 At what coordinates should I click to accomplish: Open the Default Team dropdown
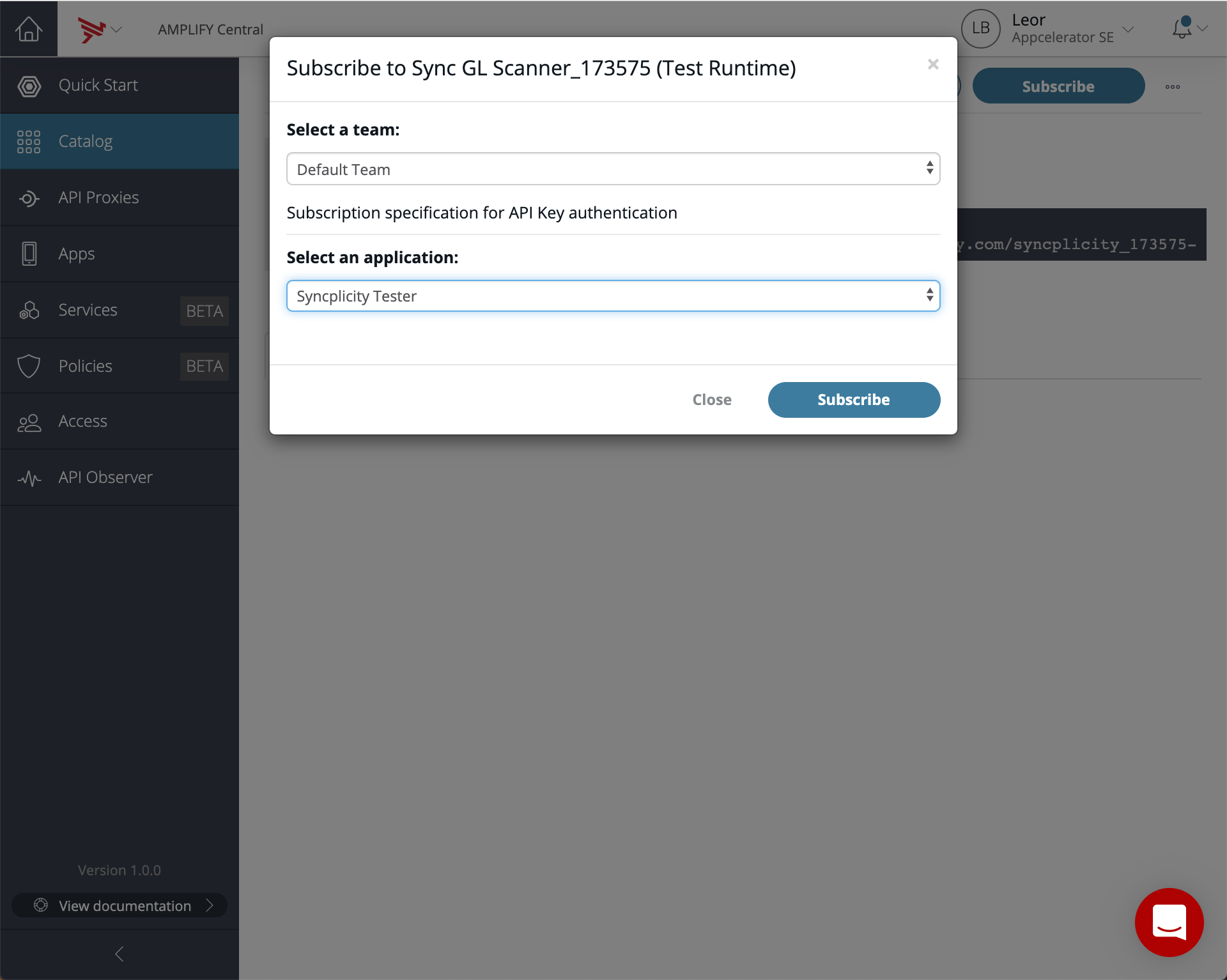[613, 169]
